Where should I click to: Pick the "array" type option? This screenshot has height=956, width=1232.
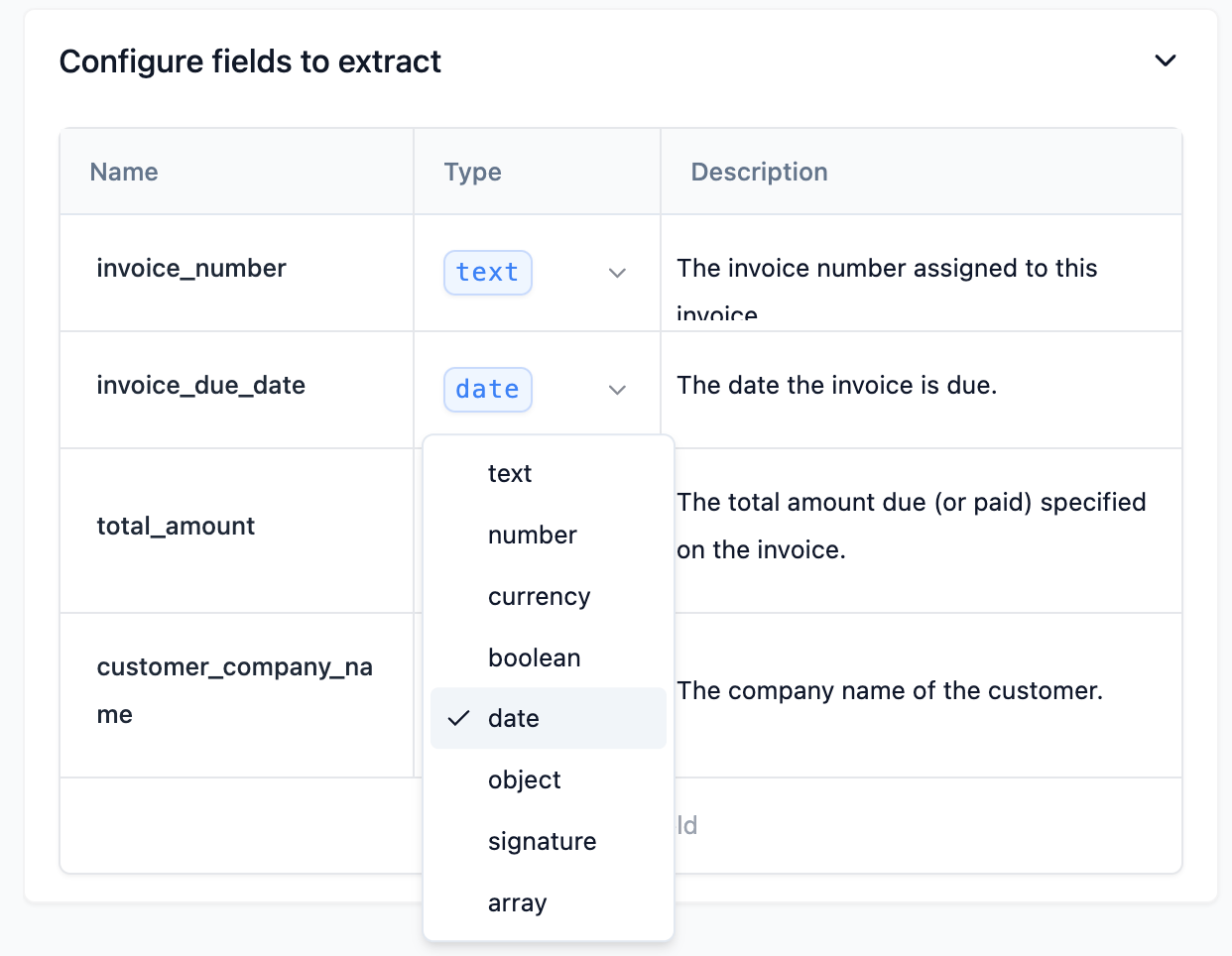click(518, 903)
